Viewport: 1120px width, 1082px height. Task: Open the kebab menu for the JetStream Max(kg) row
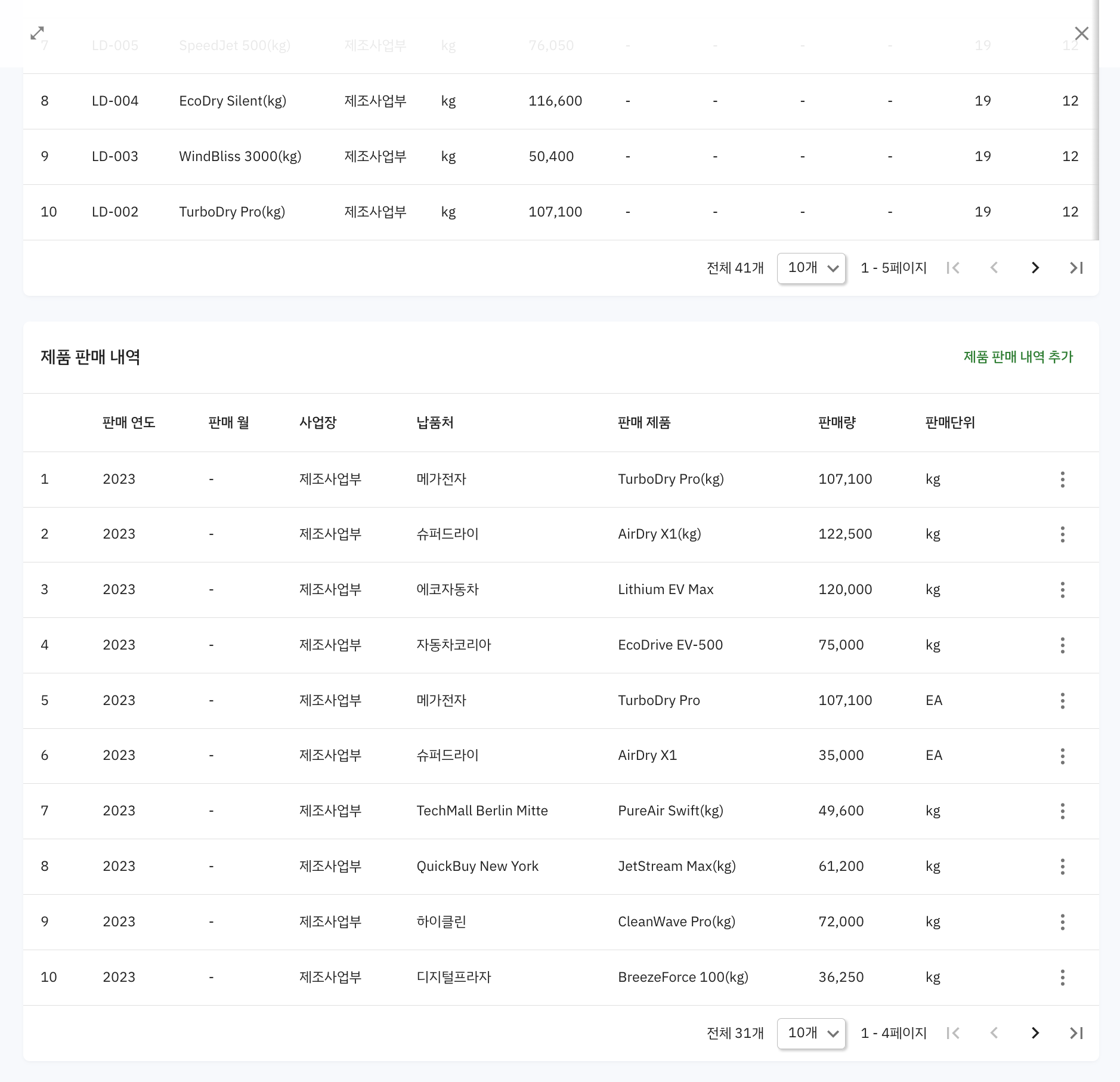tap(1062, 867)
